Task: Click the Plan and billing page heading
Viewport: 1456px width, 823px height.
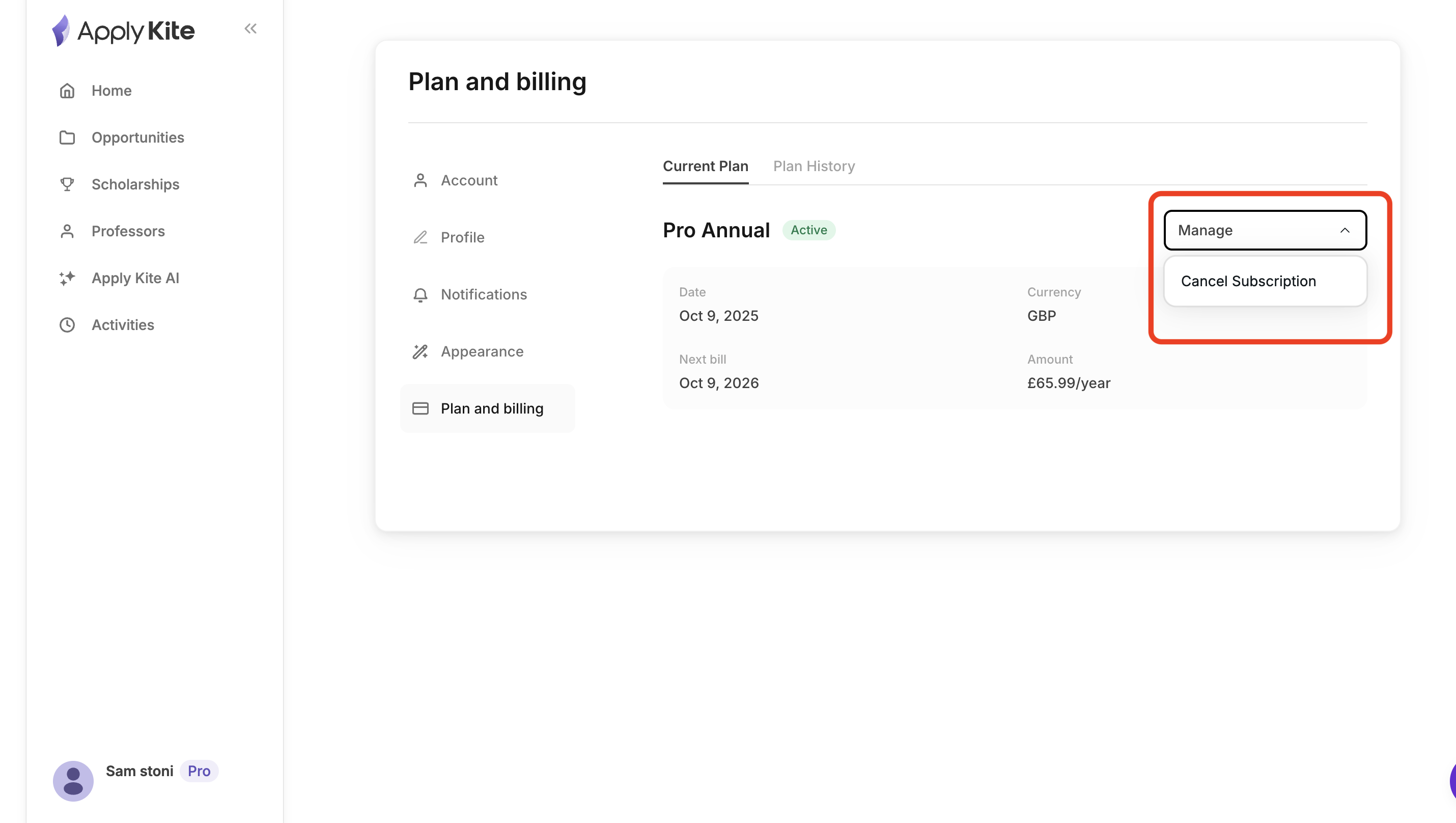Action: click(497, 82)
